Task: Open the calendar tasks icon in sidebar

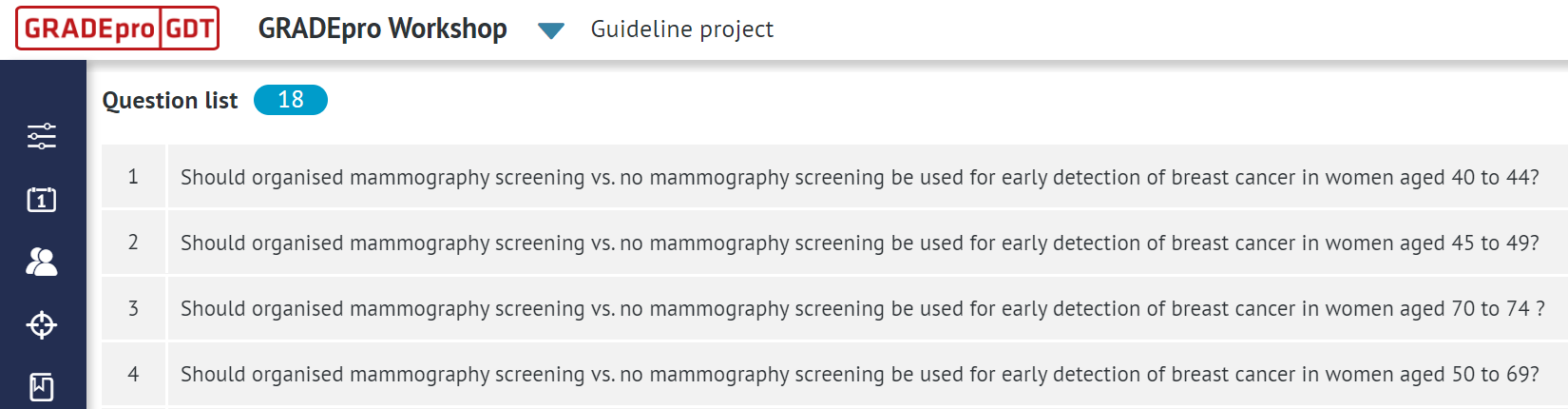Action: [42, 200]
